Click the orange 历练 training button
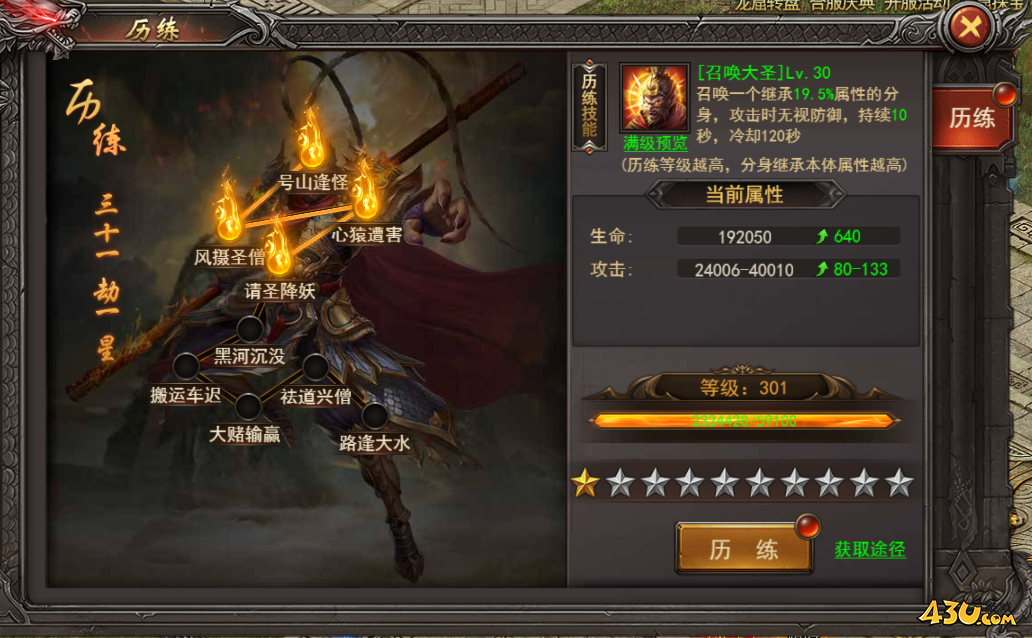The height and width of the screenshot is (638, 1032). (744, 548)
